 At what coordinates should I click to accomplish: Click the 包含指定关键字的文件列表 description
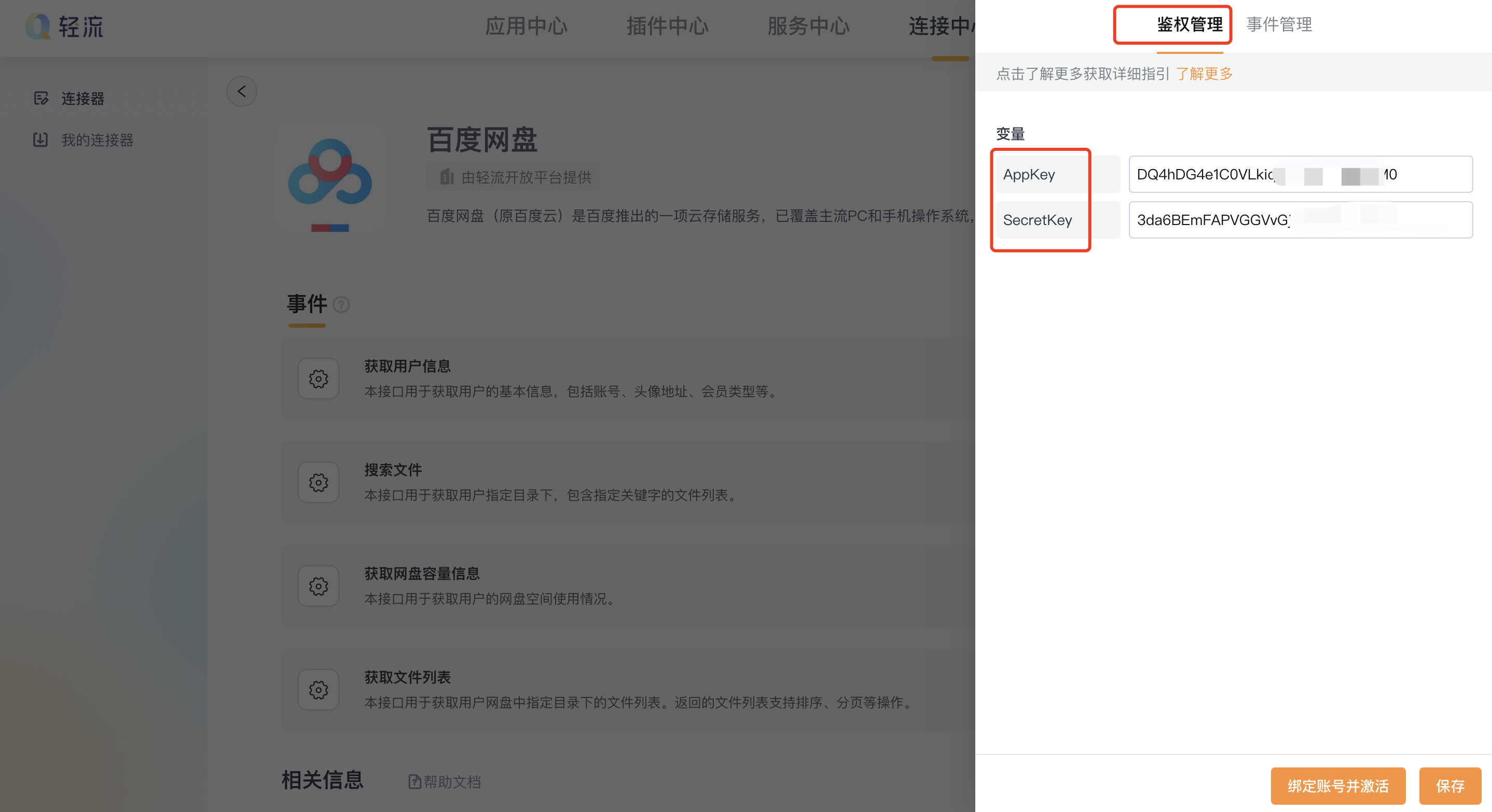point(652,495)
